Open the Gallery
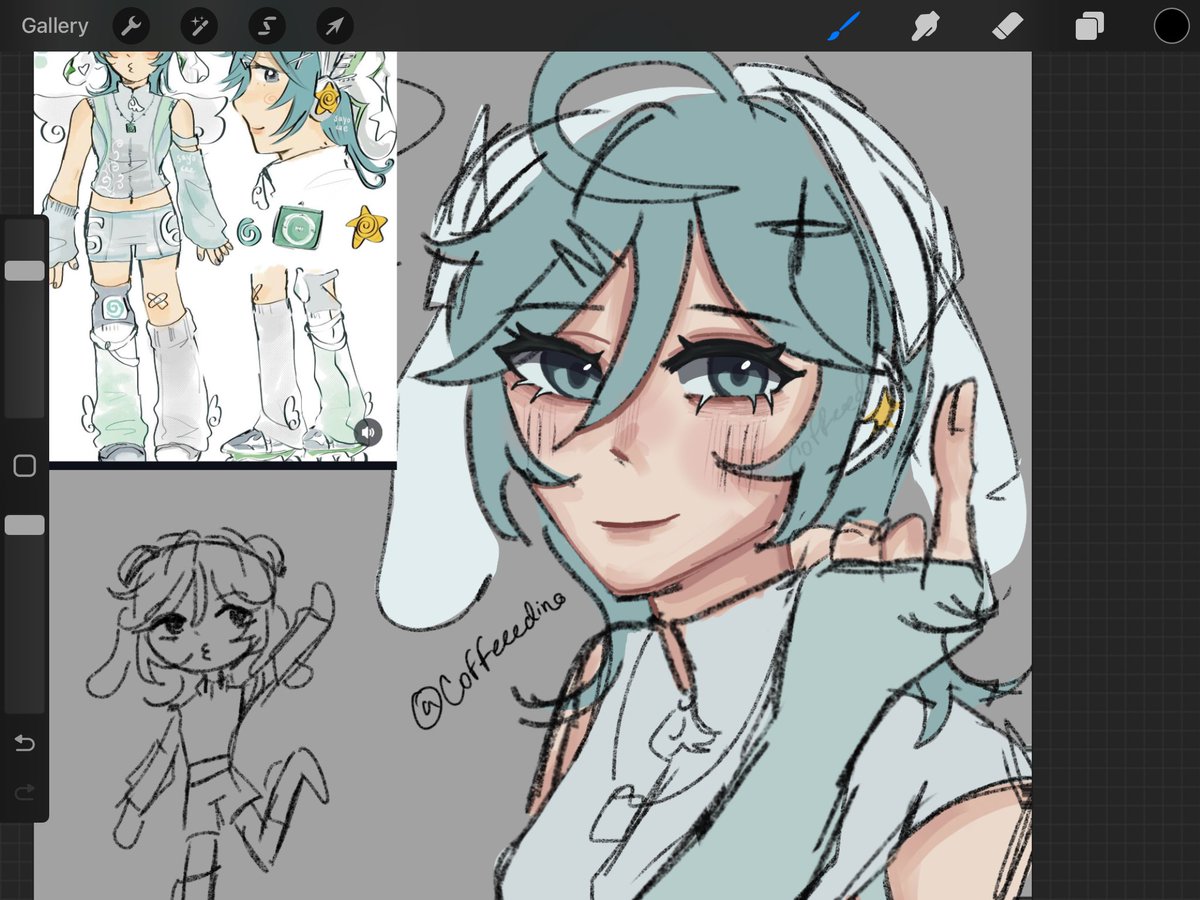 55,26
